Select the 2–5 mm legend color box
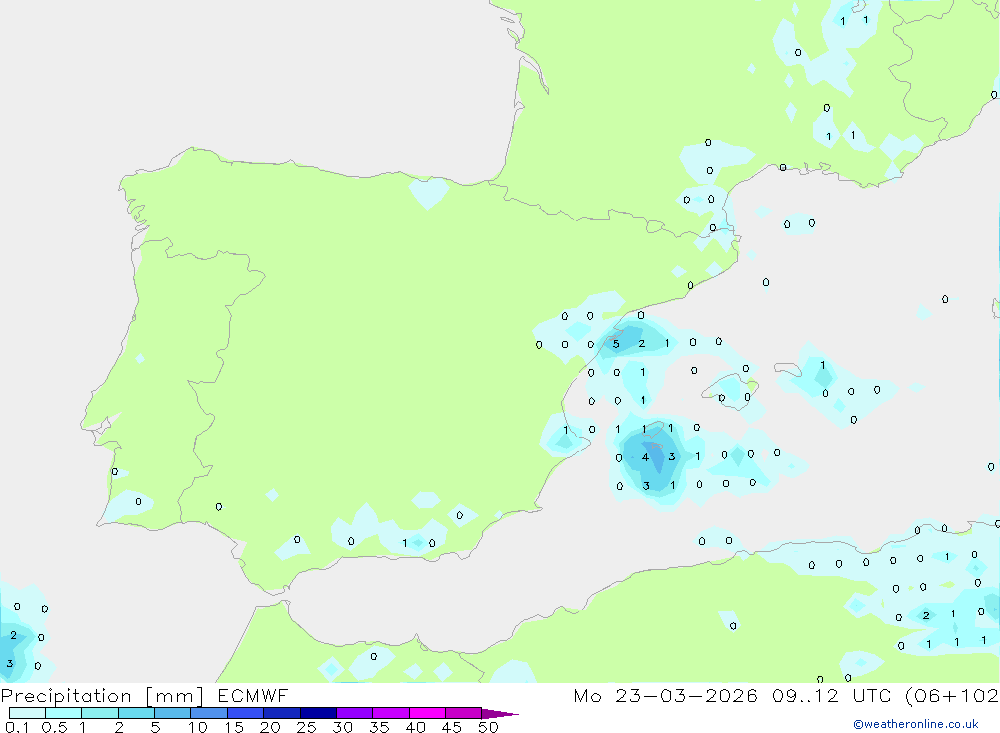This screenshot has height=733, width=1000. (x=136, y=713)
